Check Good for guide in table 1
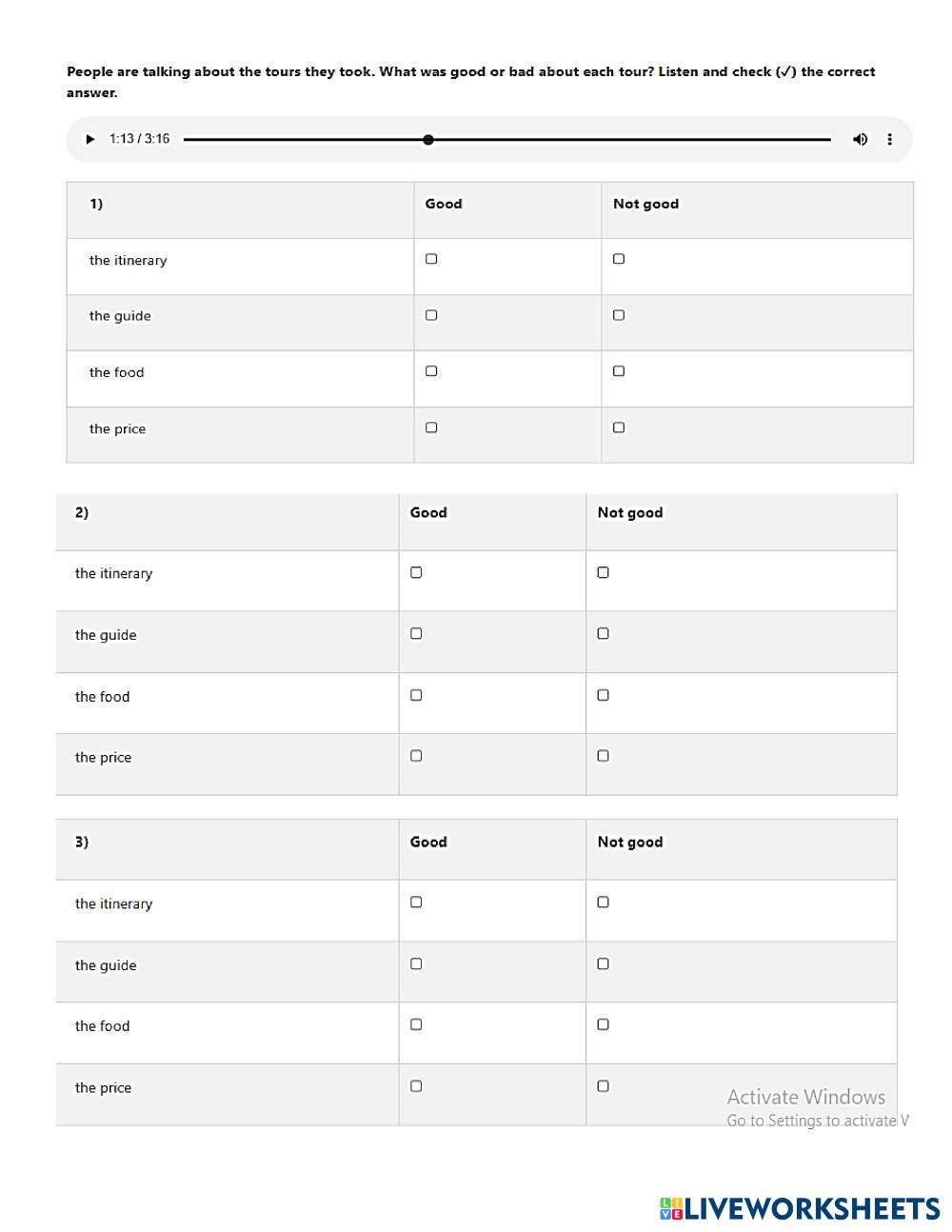Image resolution: width=952 pixels, height=1232 pixels. point(431,315)
